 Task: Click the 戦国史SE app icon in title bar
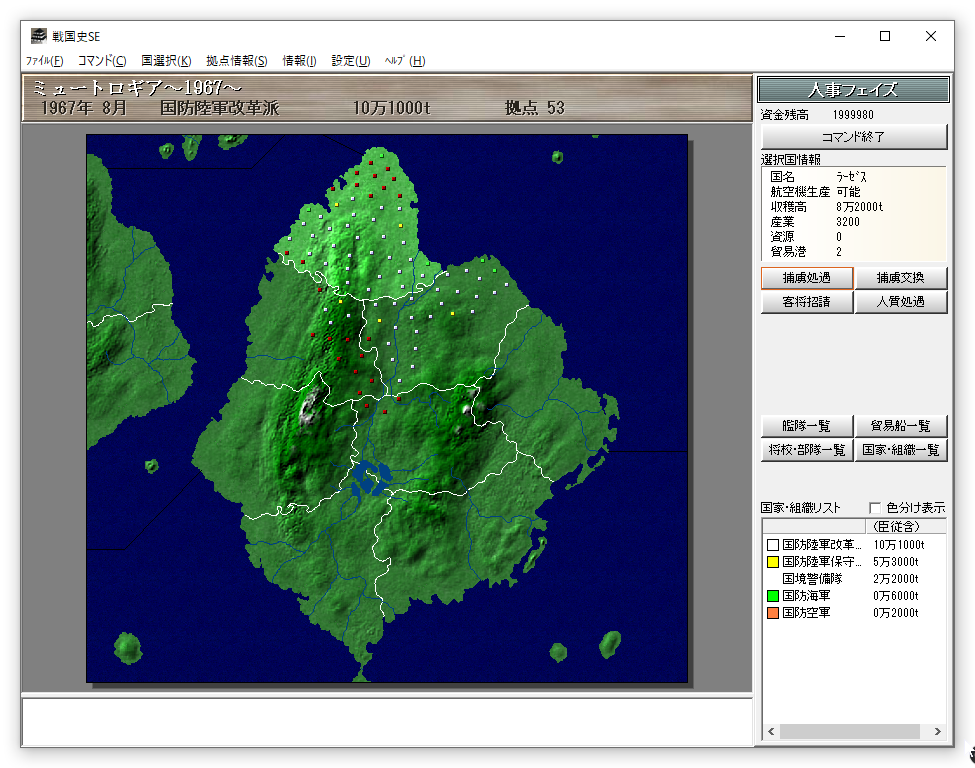pyautogui.click(x=38, y=36)
